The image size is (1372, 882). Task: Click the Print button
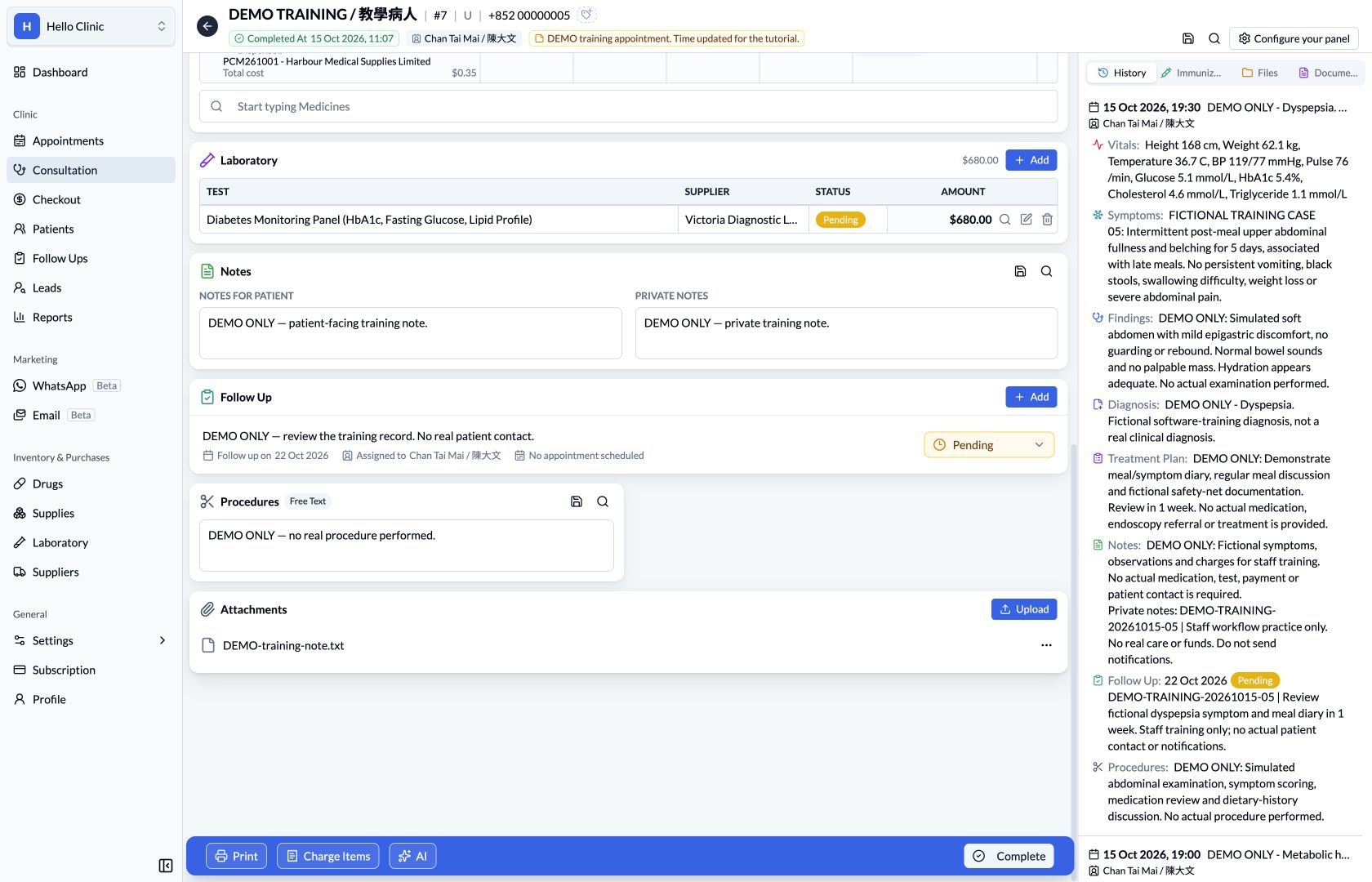coord(236,856)
